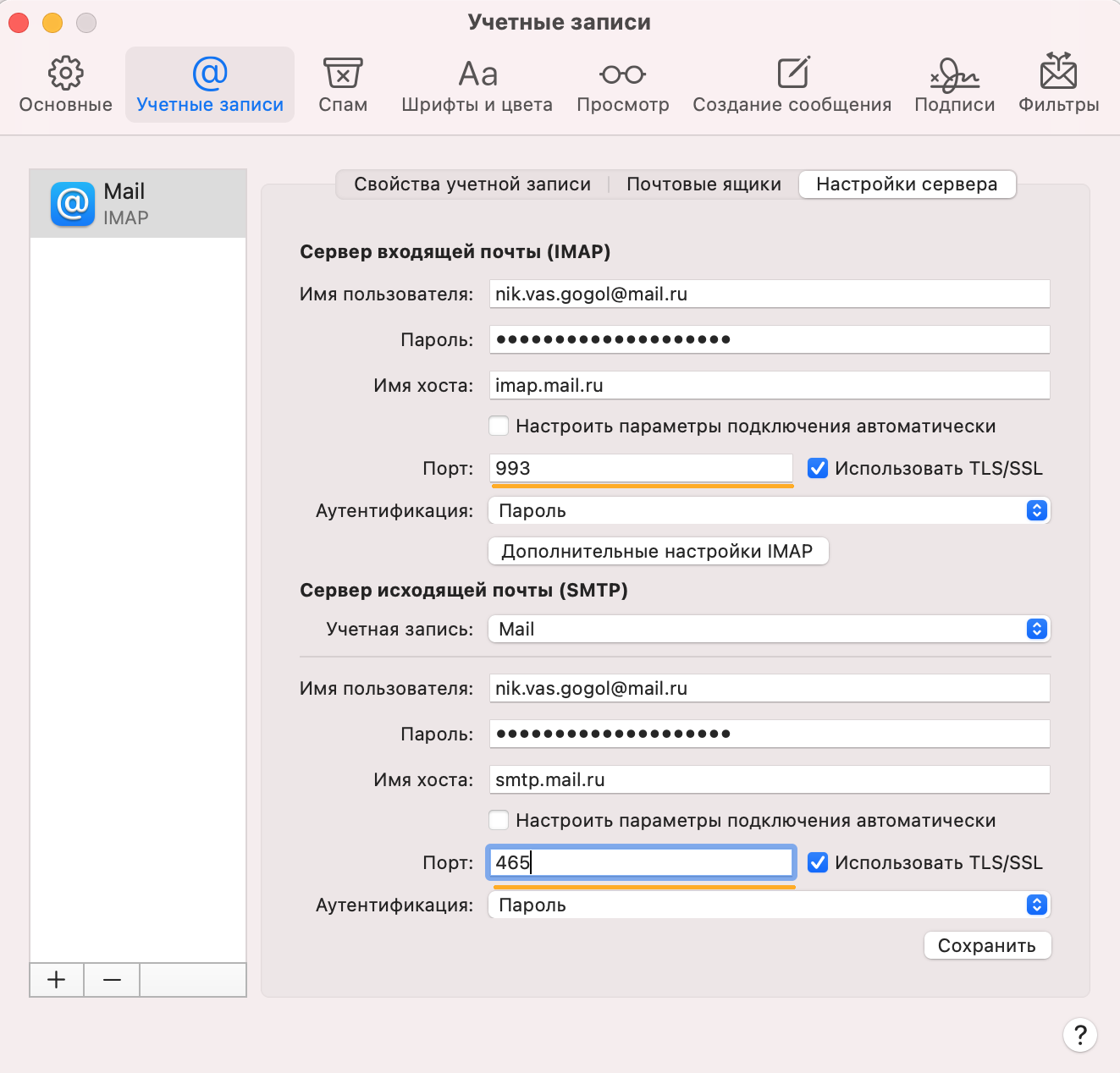Click the IMAP port field 993
Screen dimensions: 1120x1073
[641, 469]
